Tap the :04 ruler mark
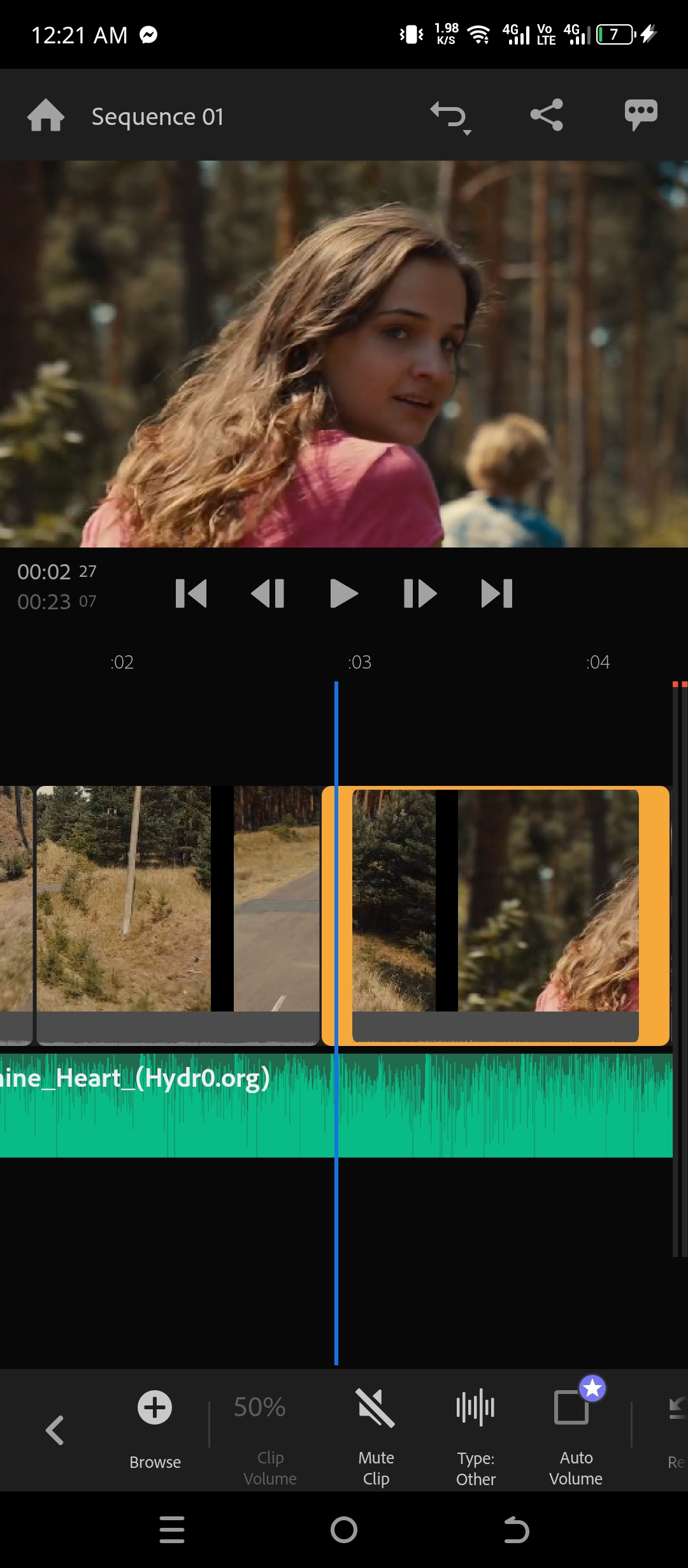Screen dimensions: 688x1568 click(x=598, y=662)
